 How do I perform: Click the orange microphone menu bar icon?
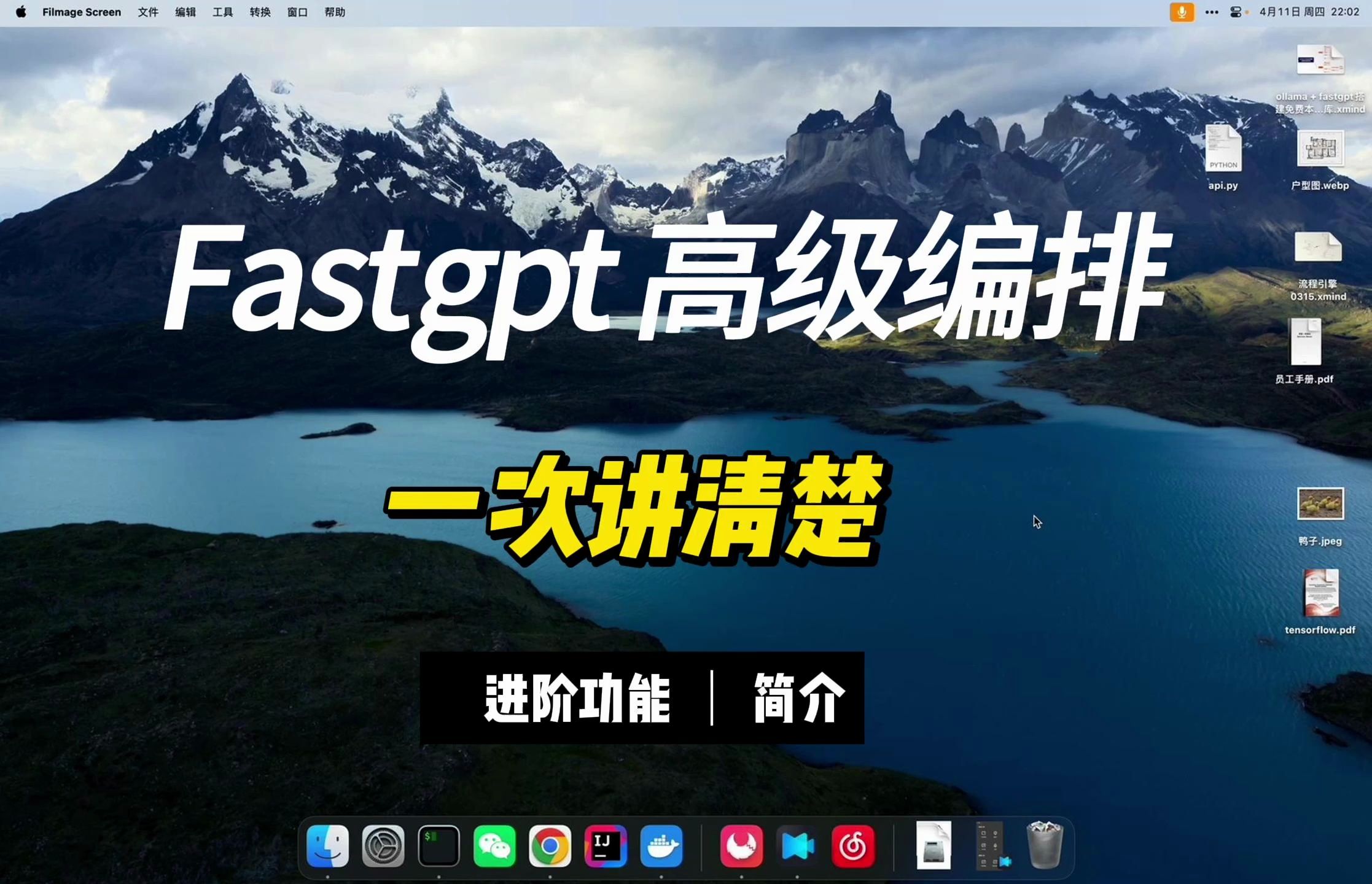coord(1182,12)
